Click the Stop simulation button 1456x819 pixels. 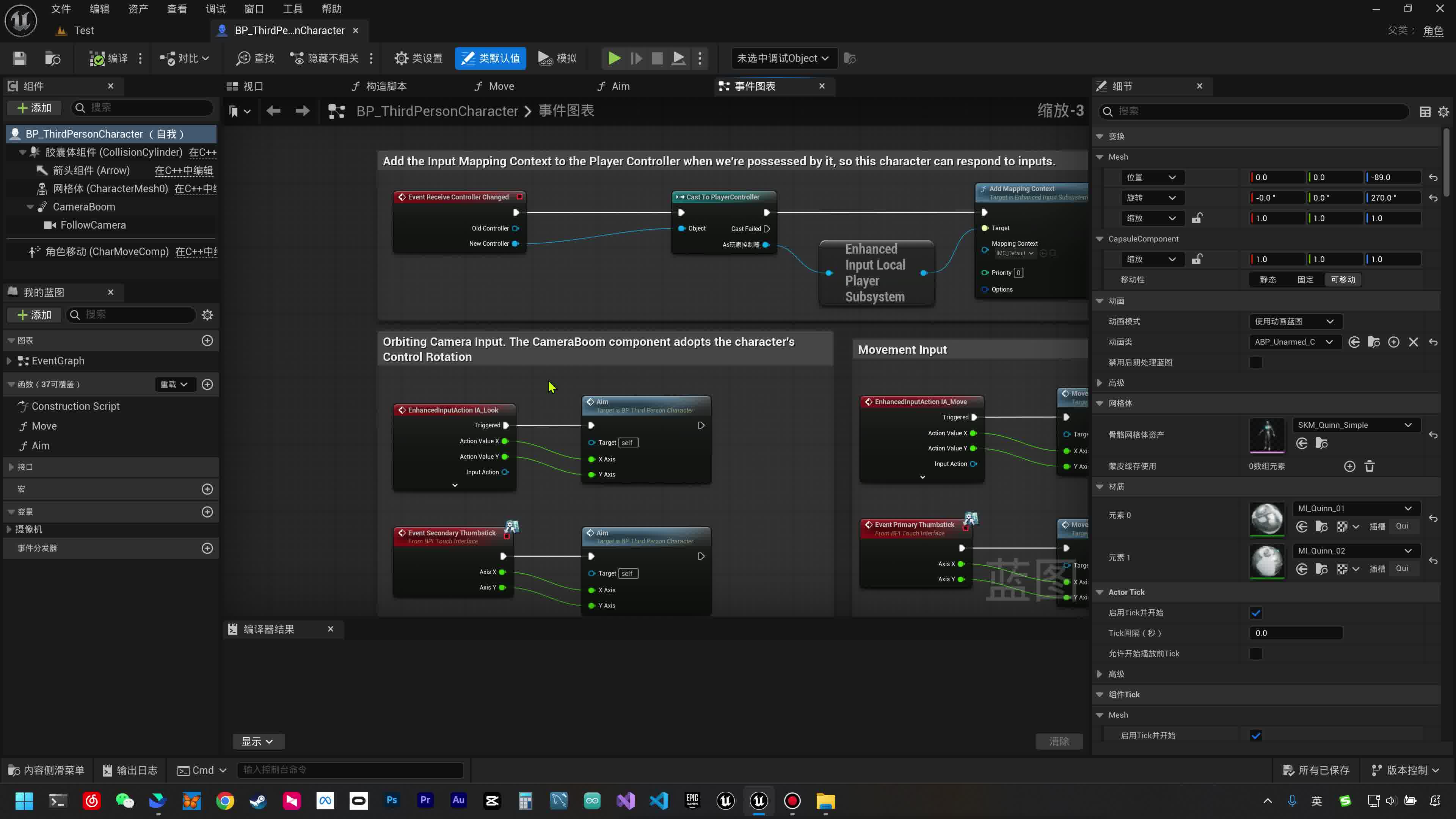tap(657, 58)
